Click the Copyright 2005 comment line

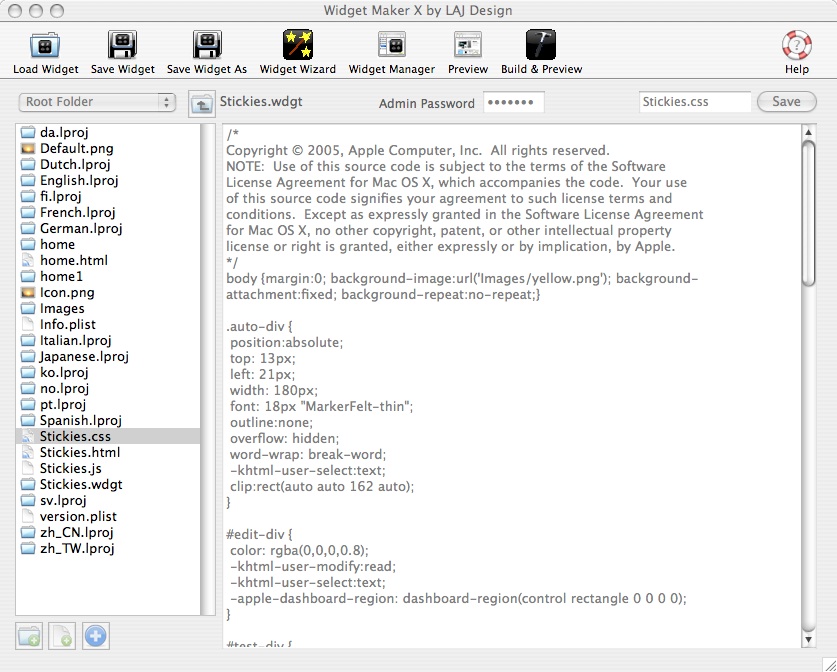tap(417, 150)
